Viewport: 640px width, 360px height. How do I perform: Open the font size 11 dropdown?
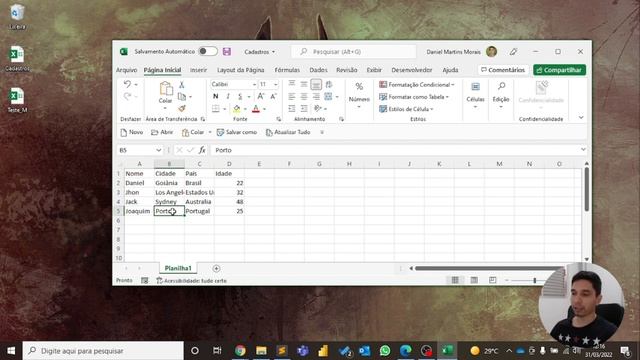pyautogui.click(x=276, y=84)
